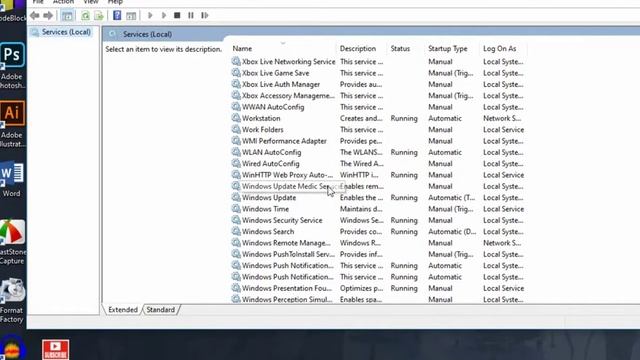640x360 pixels.
Task: Select the Windows Remote Management service
Action: pyautogui.click(x=286, y=243)
